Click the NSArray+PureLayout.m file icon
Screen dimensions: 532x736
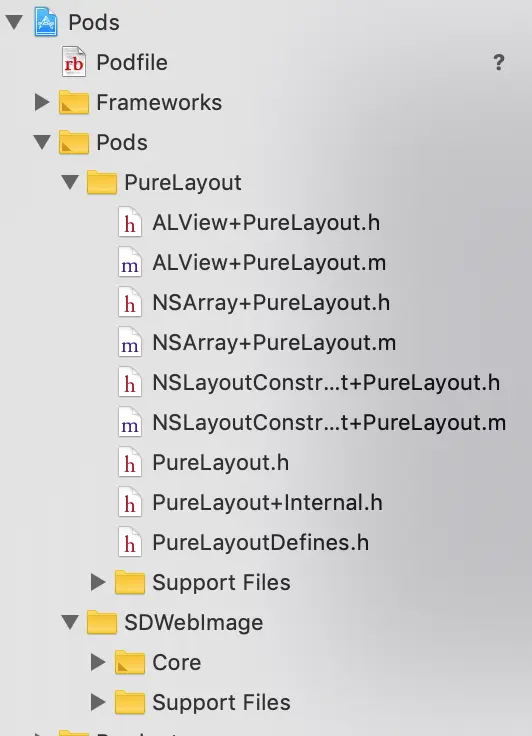pyautogui.click(x=130, y=343)
